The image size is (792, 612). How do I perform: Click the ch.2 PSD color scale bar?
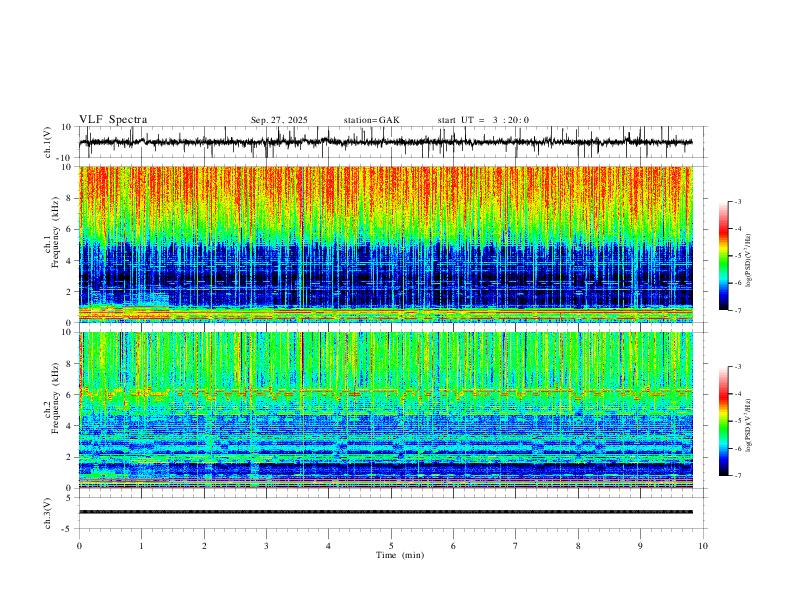(724, 421)
